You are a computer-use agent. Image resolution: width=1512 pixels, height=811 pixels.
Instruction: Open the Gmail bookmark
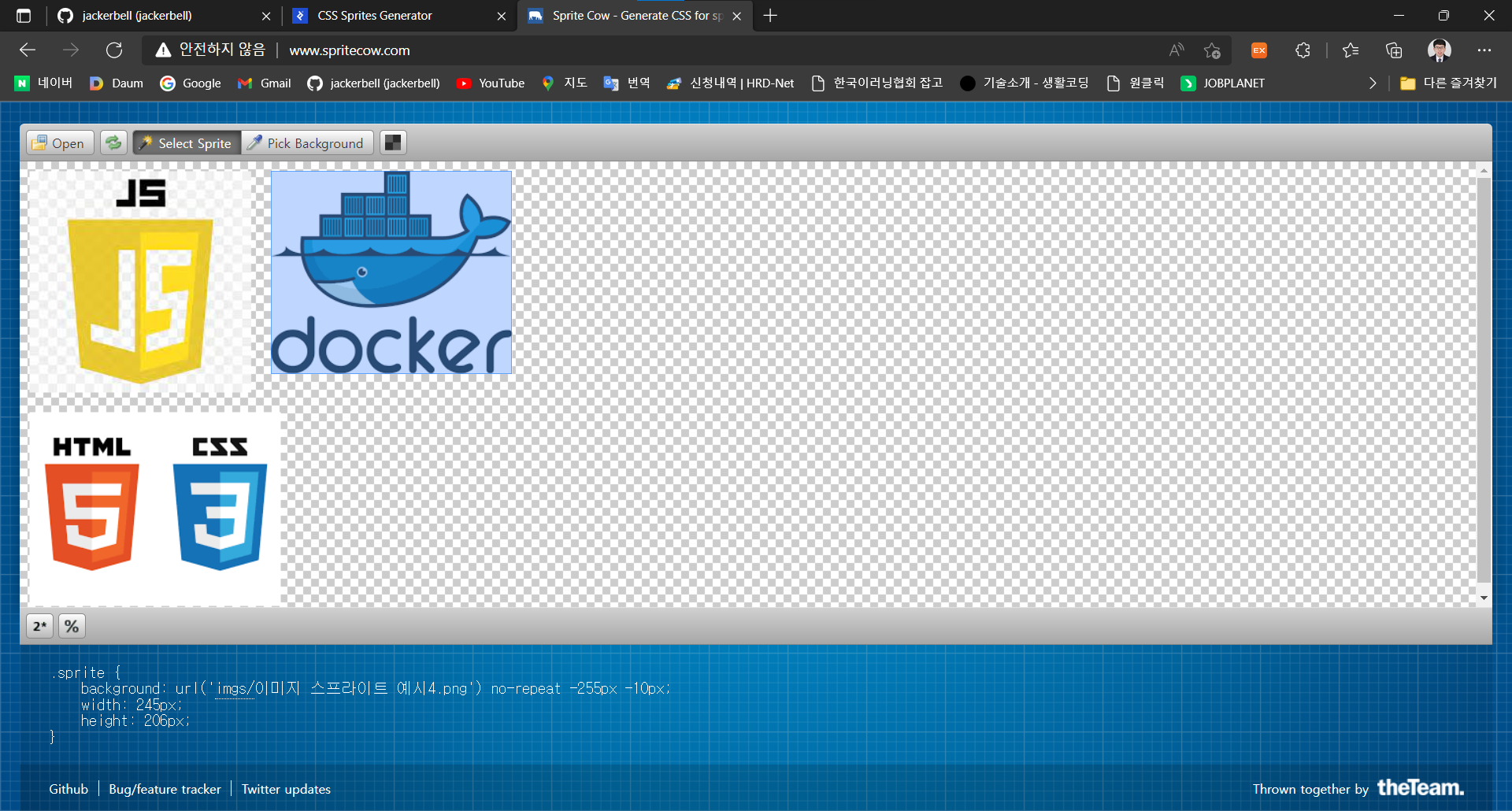point(265,83)
